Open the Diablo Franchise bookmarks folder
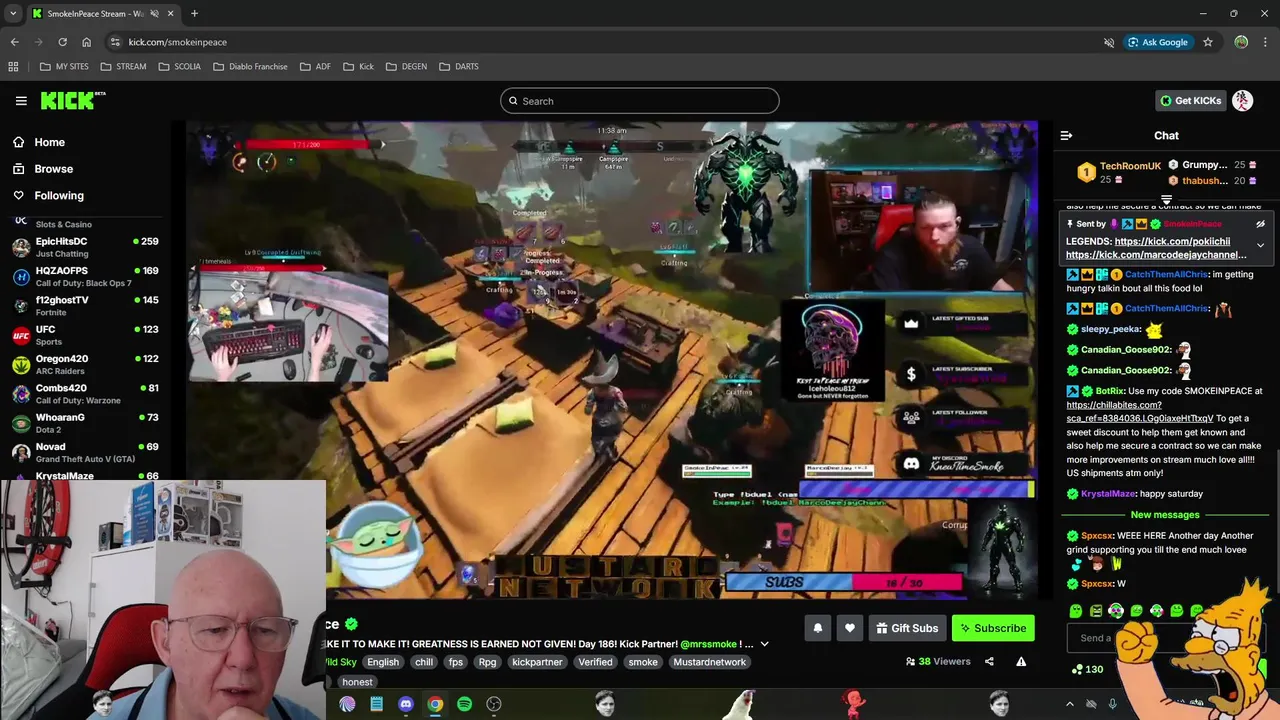 [x=249, y=66]
